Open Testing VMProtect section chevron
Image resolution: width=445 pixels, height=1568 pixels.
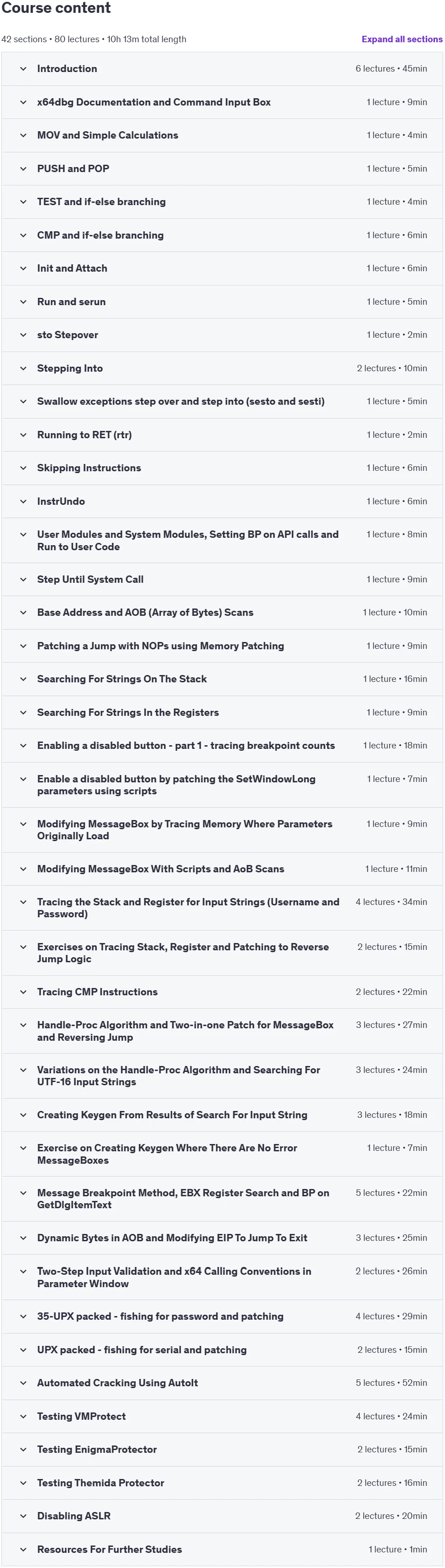(x=23, y=1417)
